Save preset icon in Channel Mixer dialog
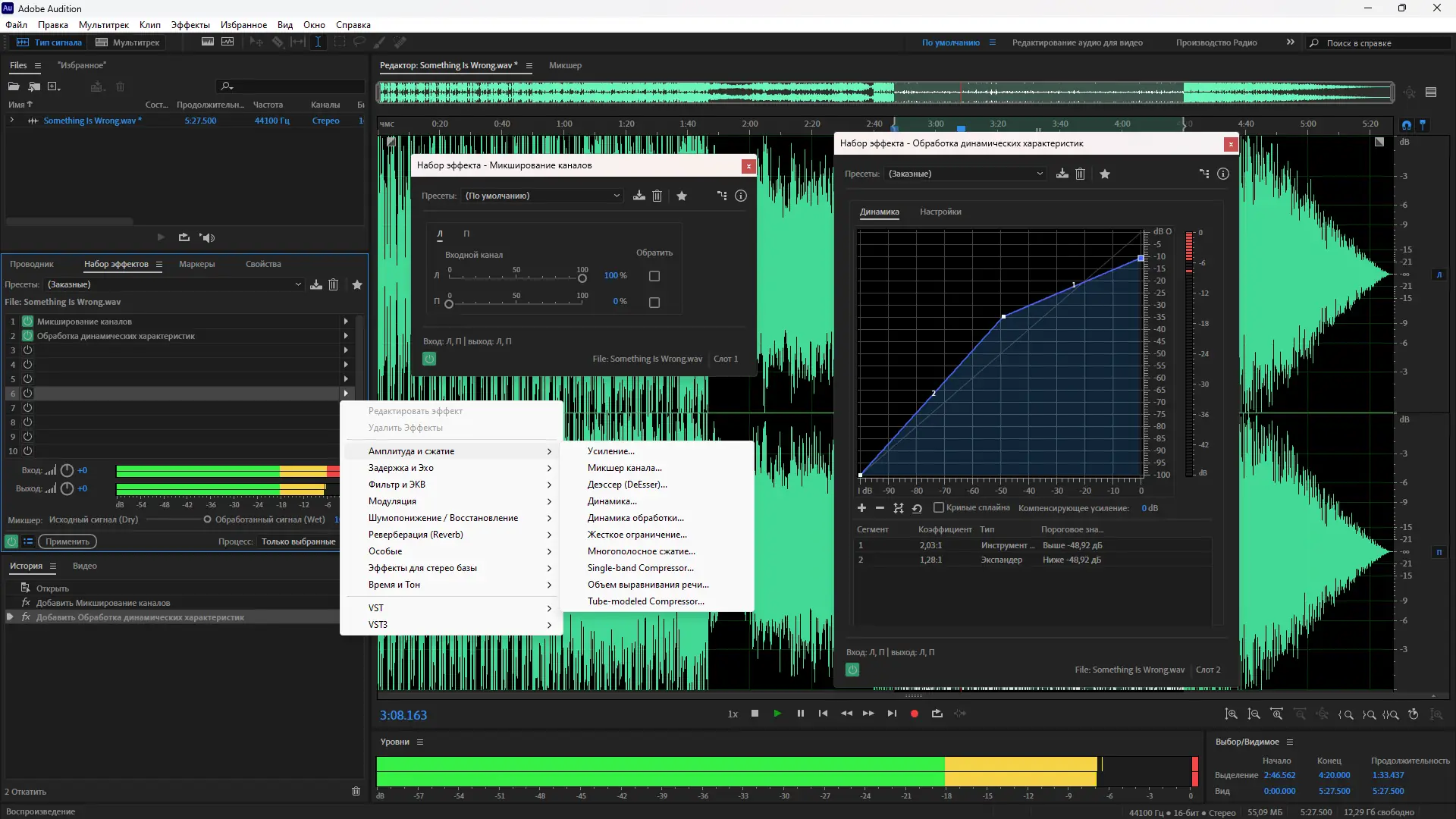This screenshot has height=819, width=1456. coord(639,196)
